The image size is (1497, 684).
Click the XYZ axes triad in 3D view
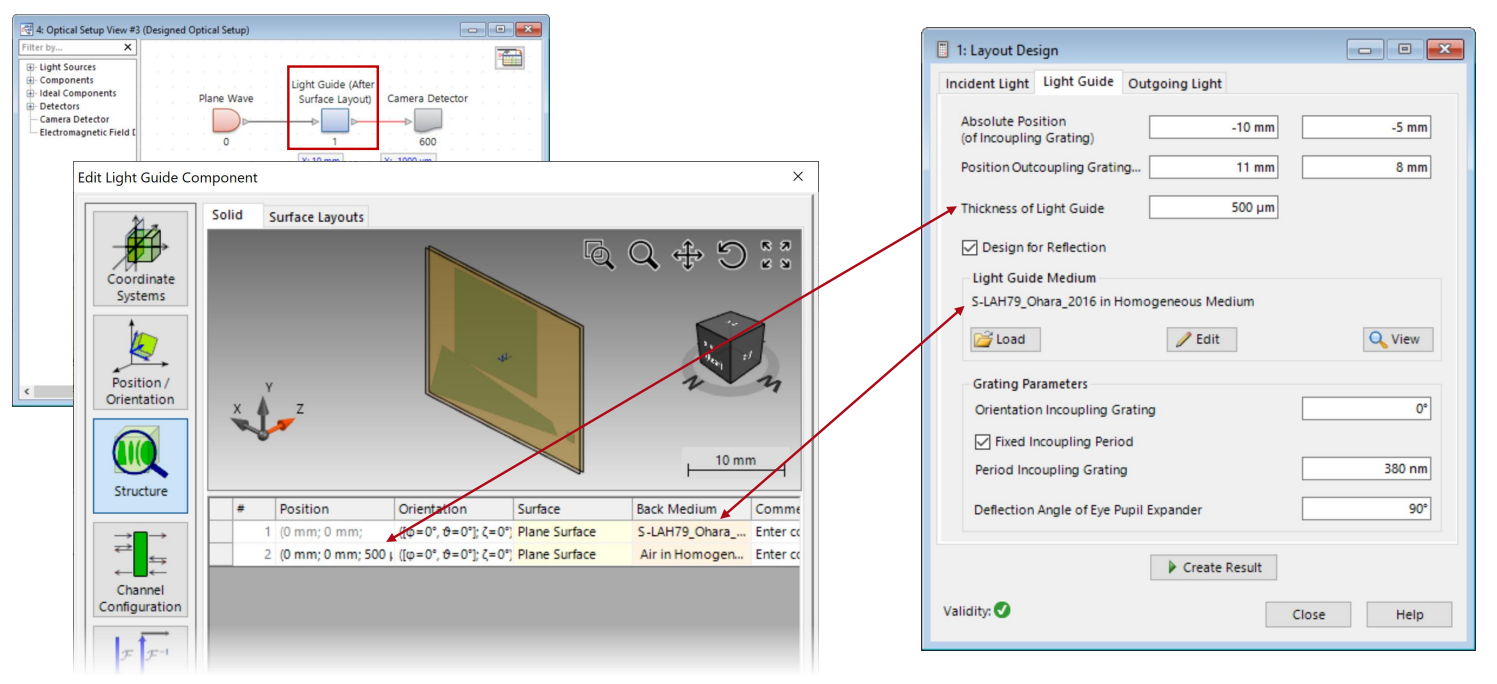point(263,412)
